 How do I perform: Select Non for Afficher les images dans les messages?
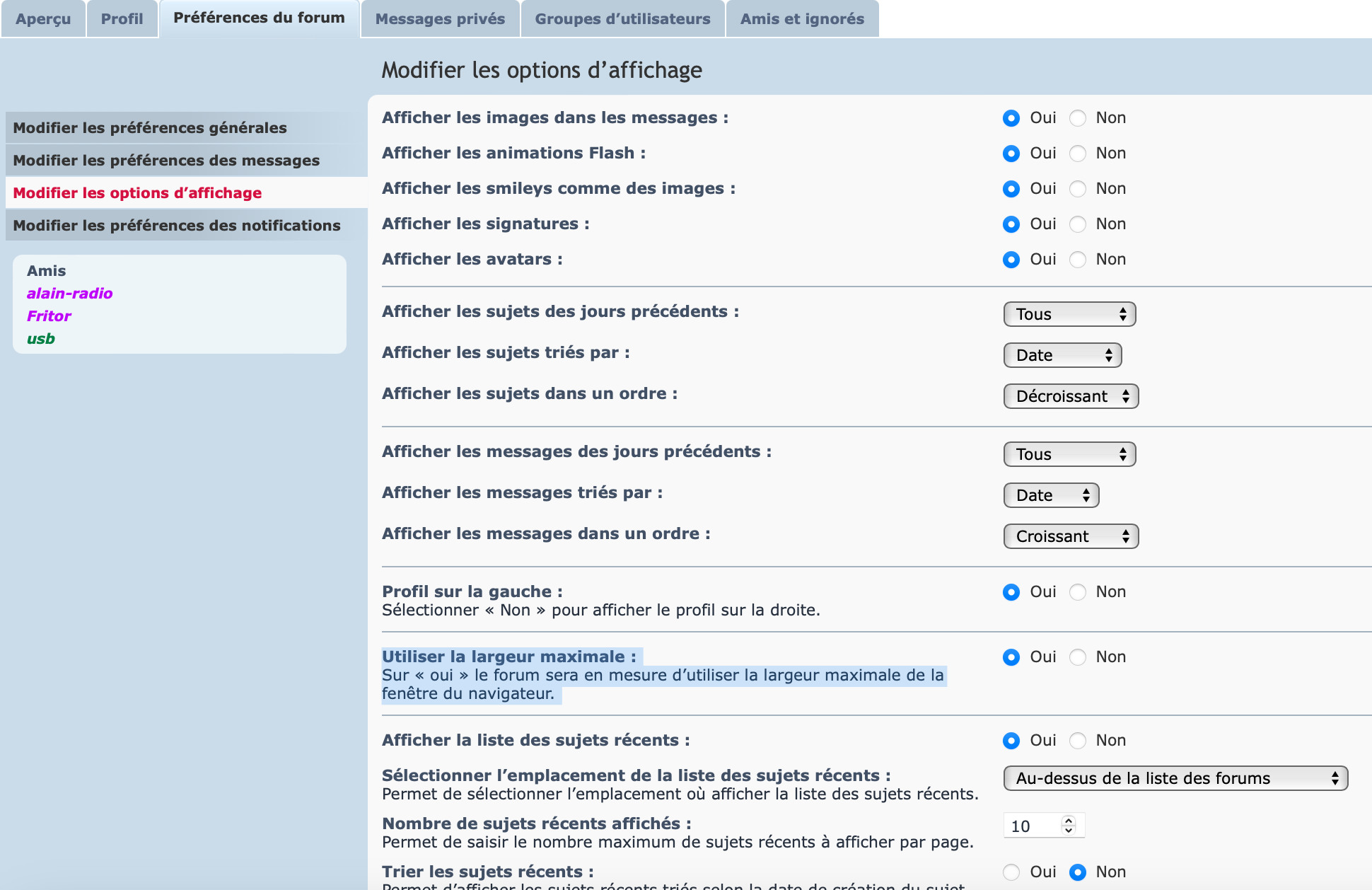tap(1078, 118)
